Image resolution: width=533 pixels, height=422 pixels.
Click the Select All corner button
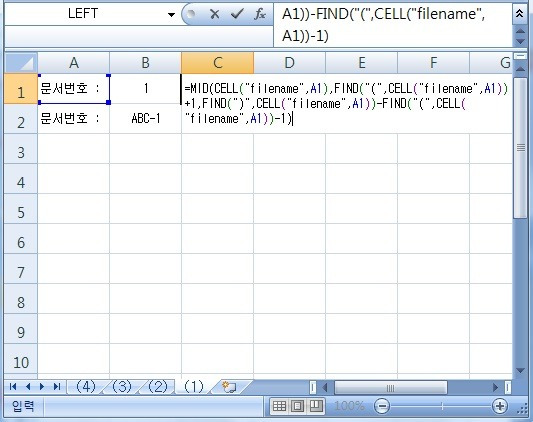[x=21, y=63]
